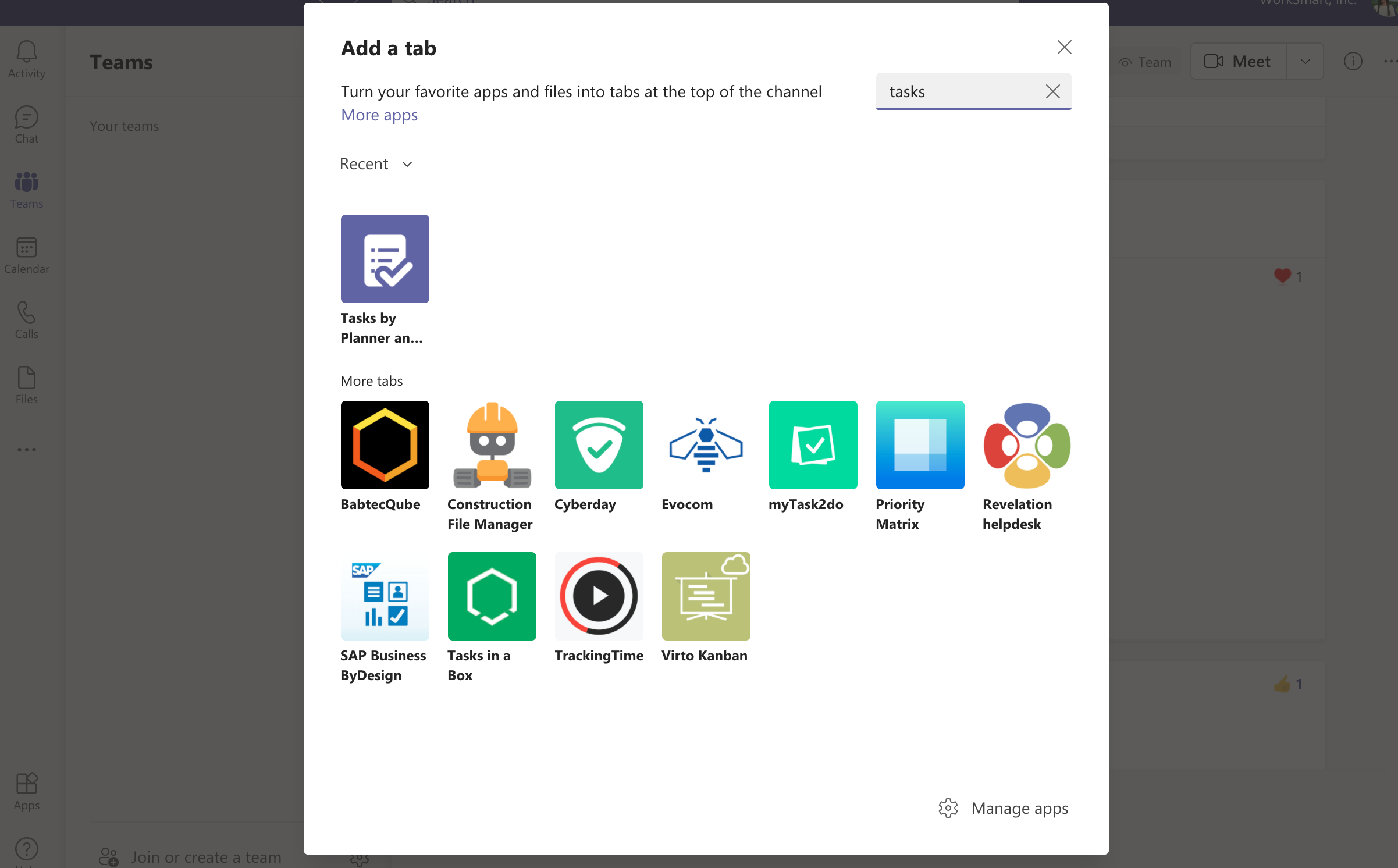The width and height of the screenshot is (1398, 868).
Task: Open Teams section in sidebar
Action: point(27,190)
